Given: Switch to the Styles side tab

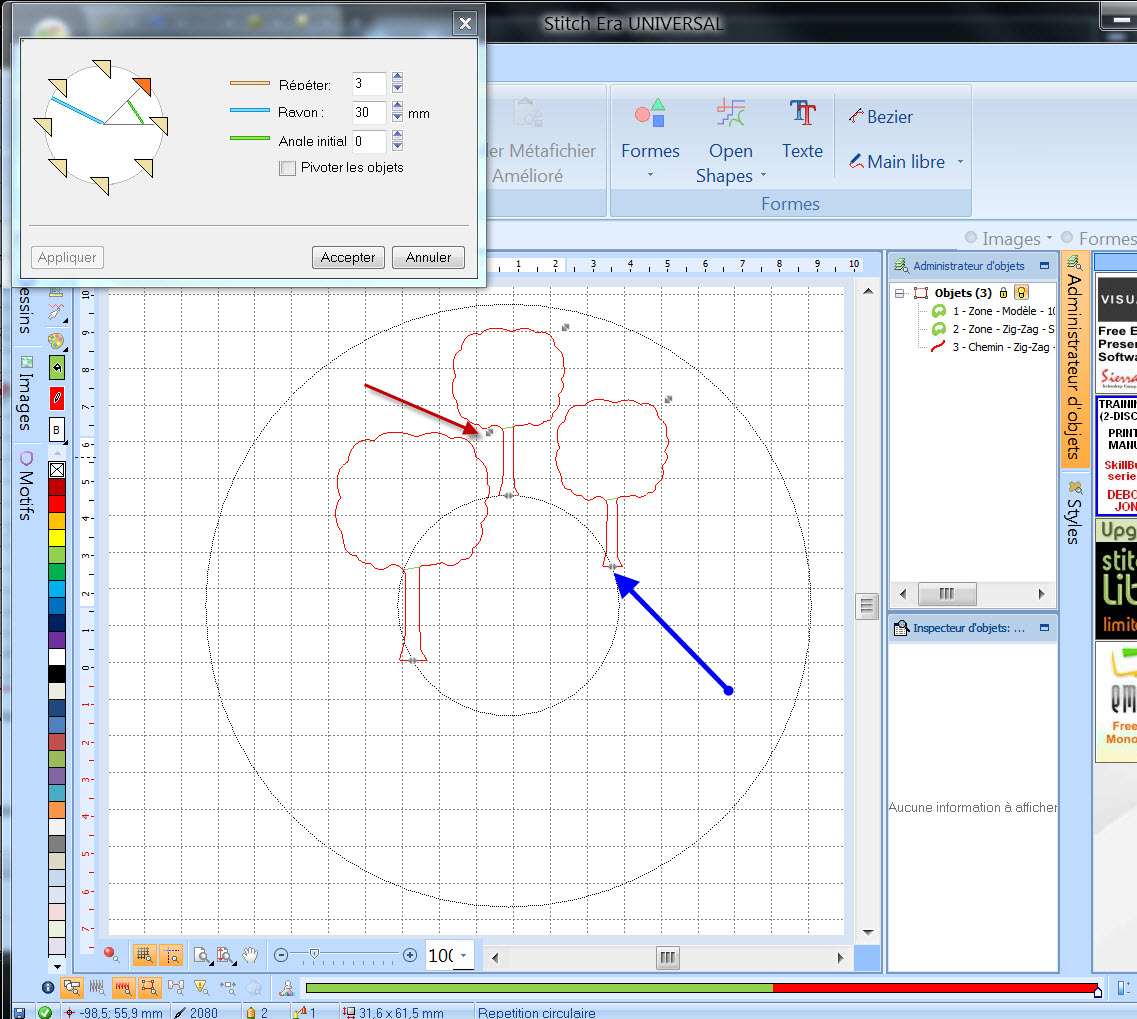Looking at the screenshot, I should (x=1075, y=513).
